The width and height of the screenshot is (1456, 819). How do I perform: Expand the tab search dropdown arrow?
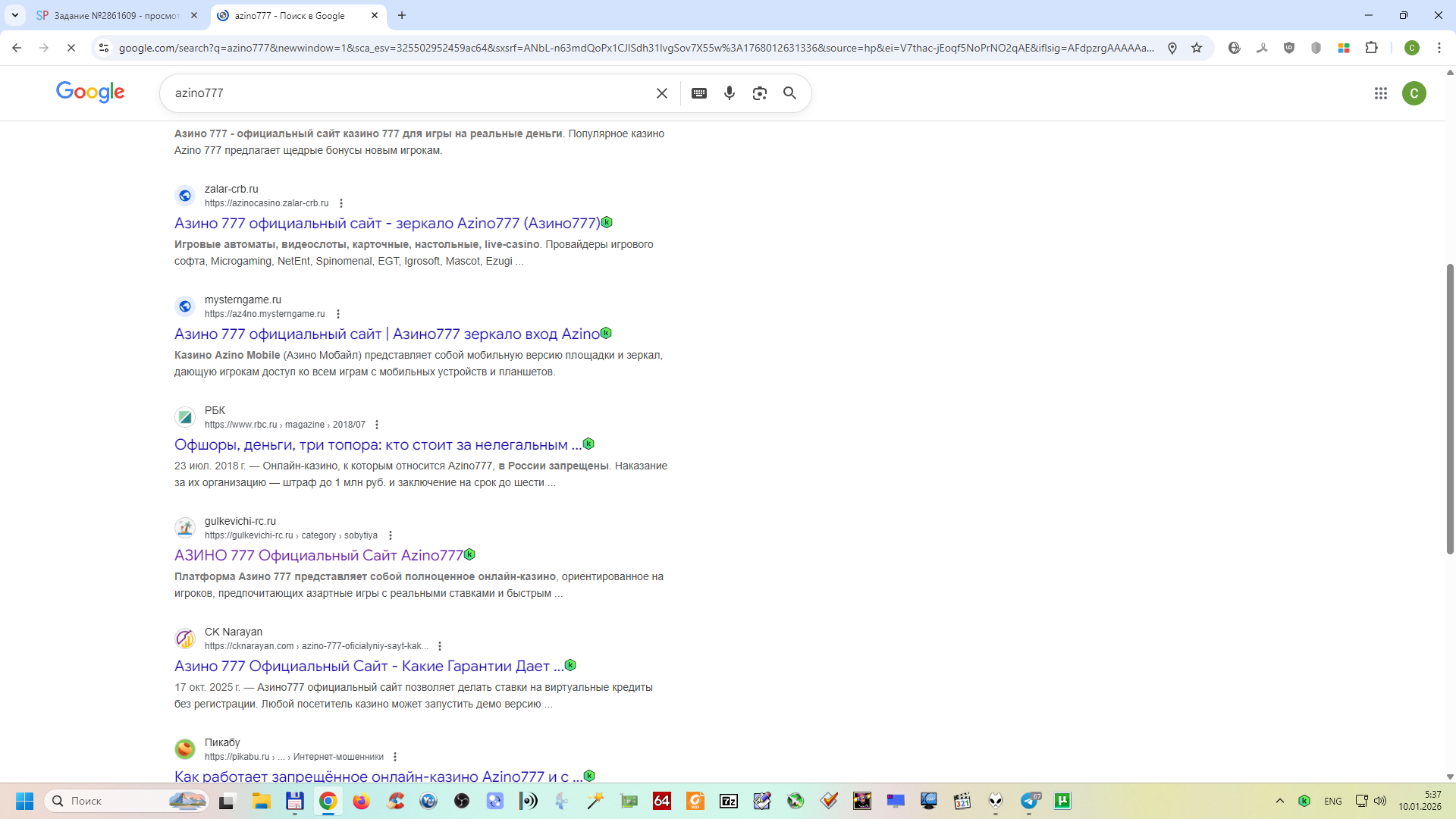pos(15,15)
